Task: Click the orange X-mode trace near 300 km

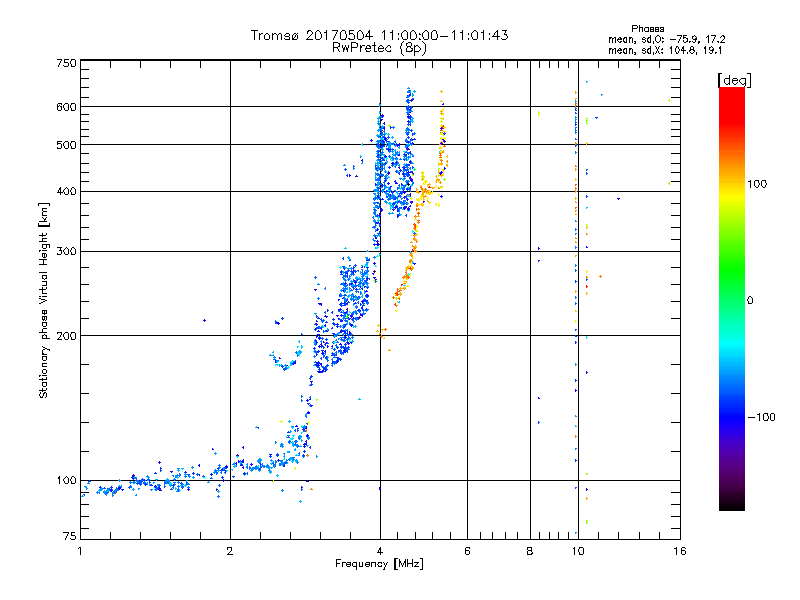Action: [x=412, y=251]
